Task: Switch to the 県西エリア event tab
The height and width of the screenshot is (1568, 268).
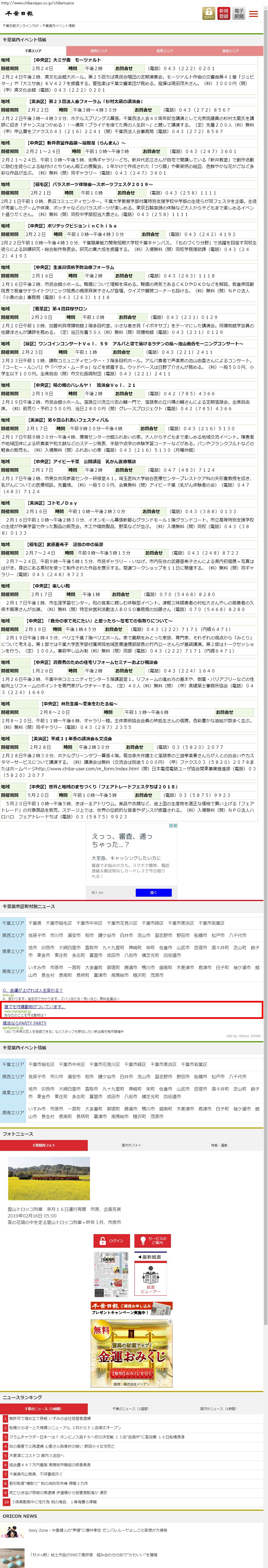Action: [99, 51]
